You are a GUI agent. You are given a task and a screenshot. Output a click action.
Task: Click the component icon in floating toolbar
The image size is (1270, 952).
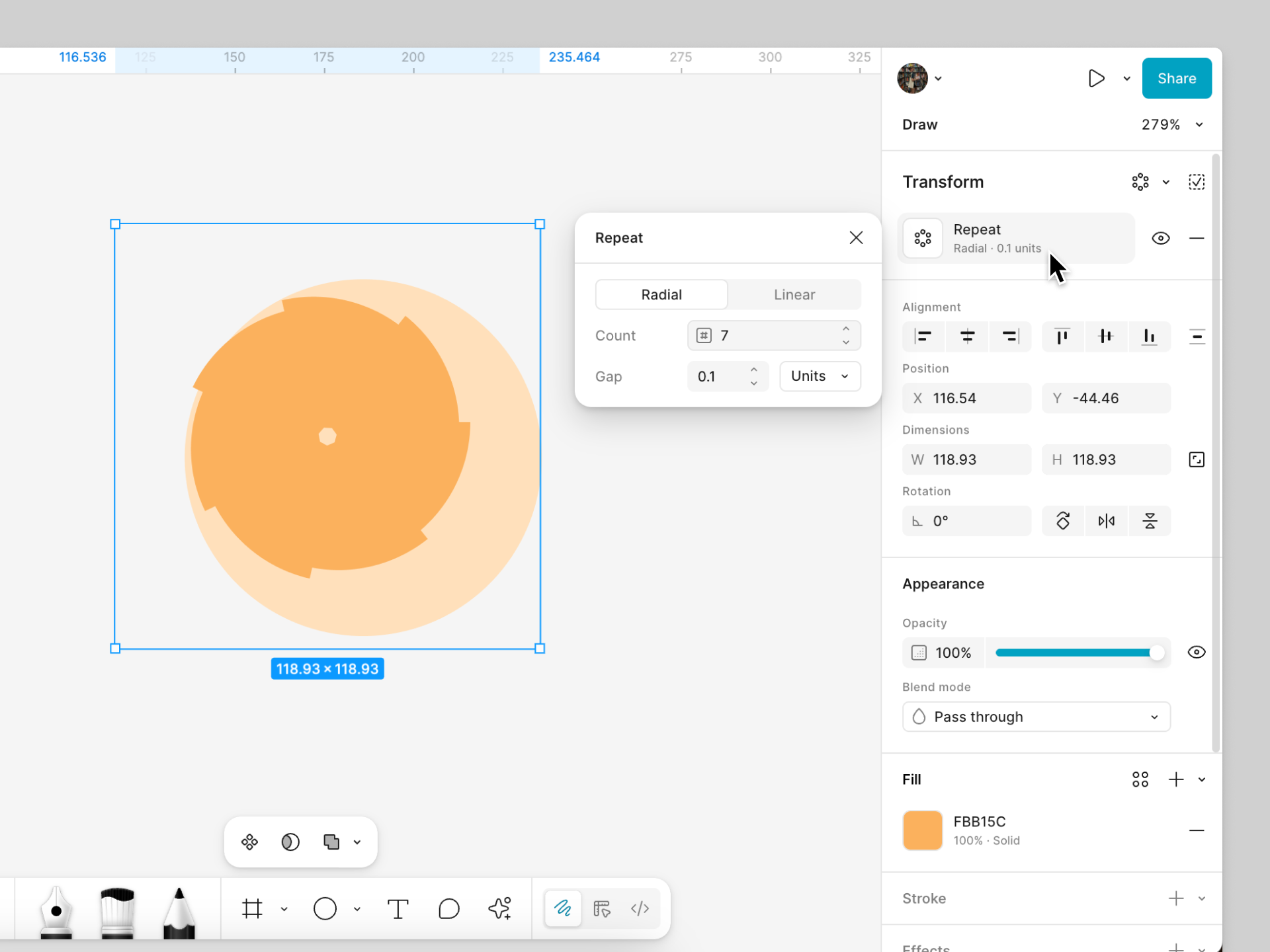coord(249,842)
